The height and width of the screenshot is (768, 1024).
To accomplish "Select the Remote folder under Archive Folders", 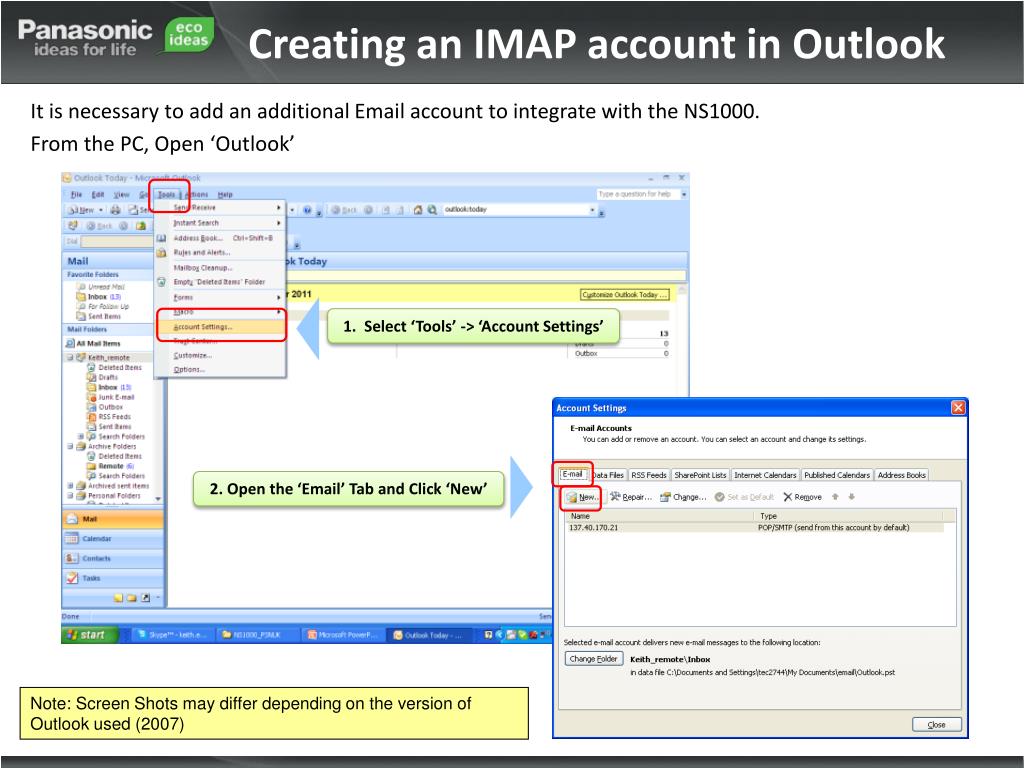I will tap(111, 466).
